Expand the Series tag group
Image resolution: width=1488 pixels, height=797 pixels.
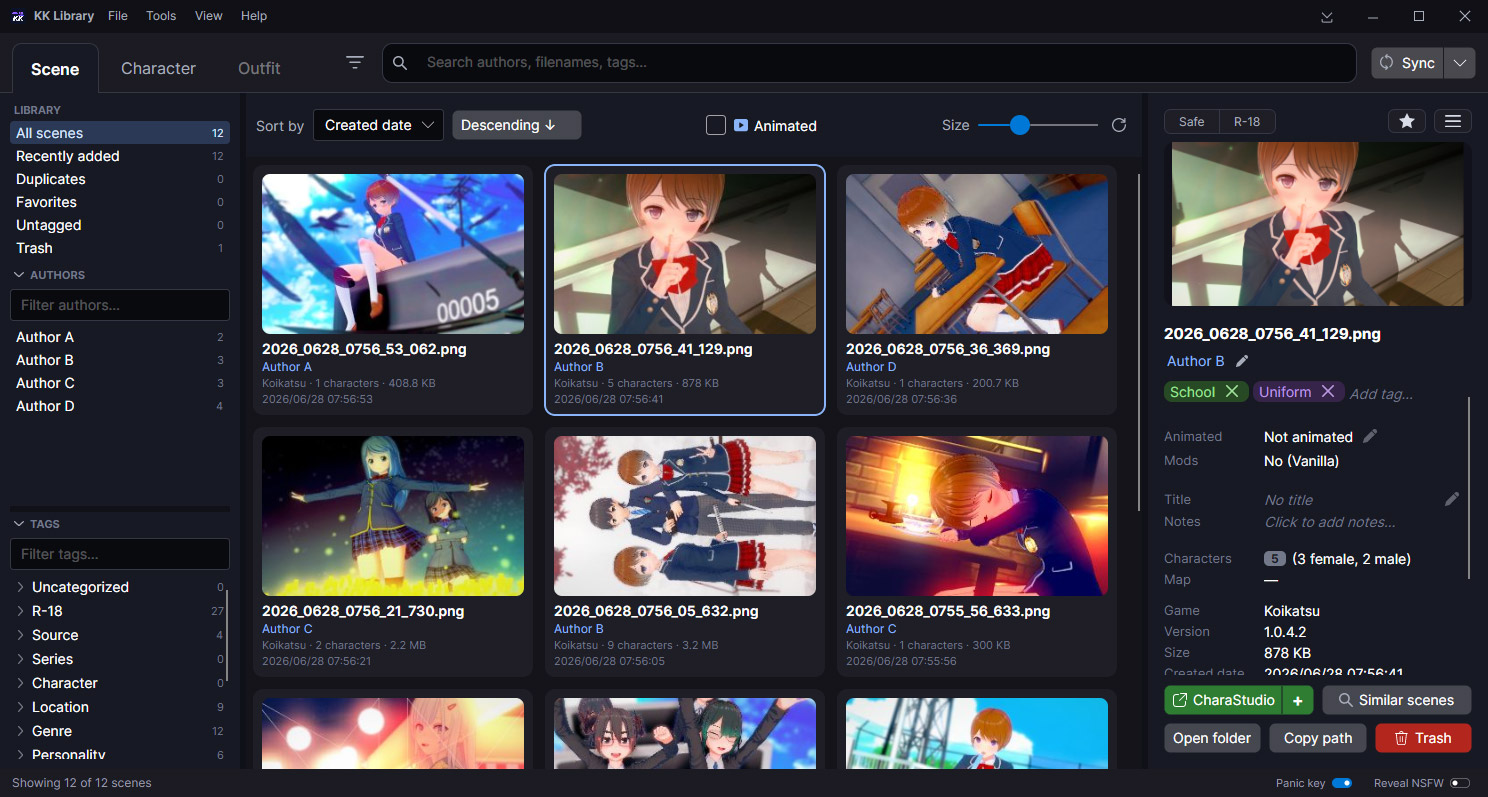click(x=21, y=659)
